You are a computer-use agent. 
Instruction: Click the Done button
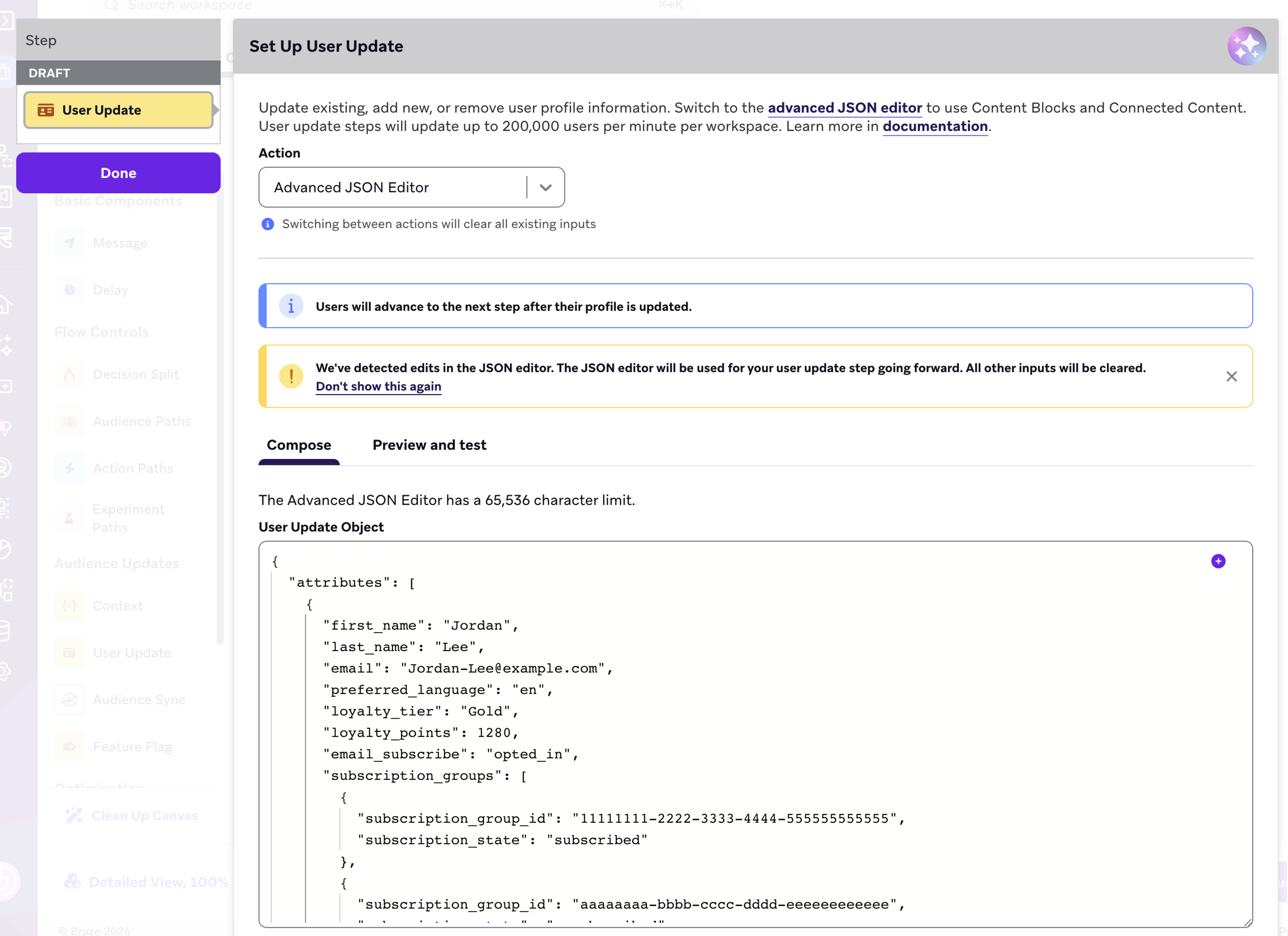[118, 173]
